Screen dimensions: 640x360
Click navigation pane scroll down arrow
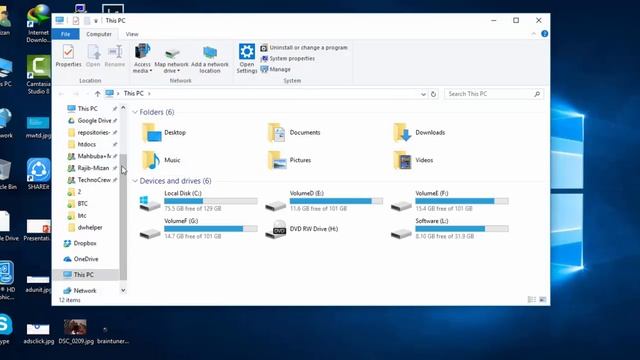coord(123,291)
